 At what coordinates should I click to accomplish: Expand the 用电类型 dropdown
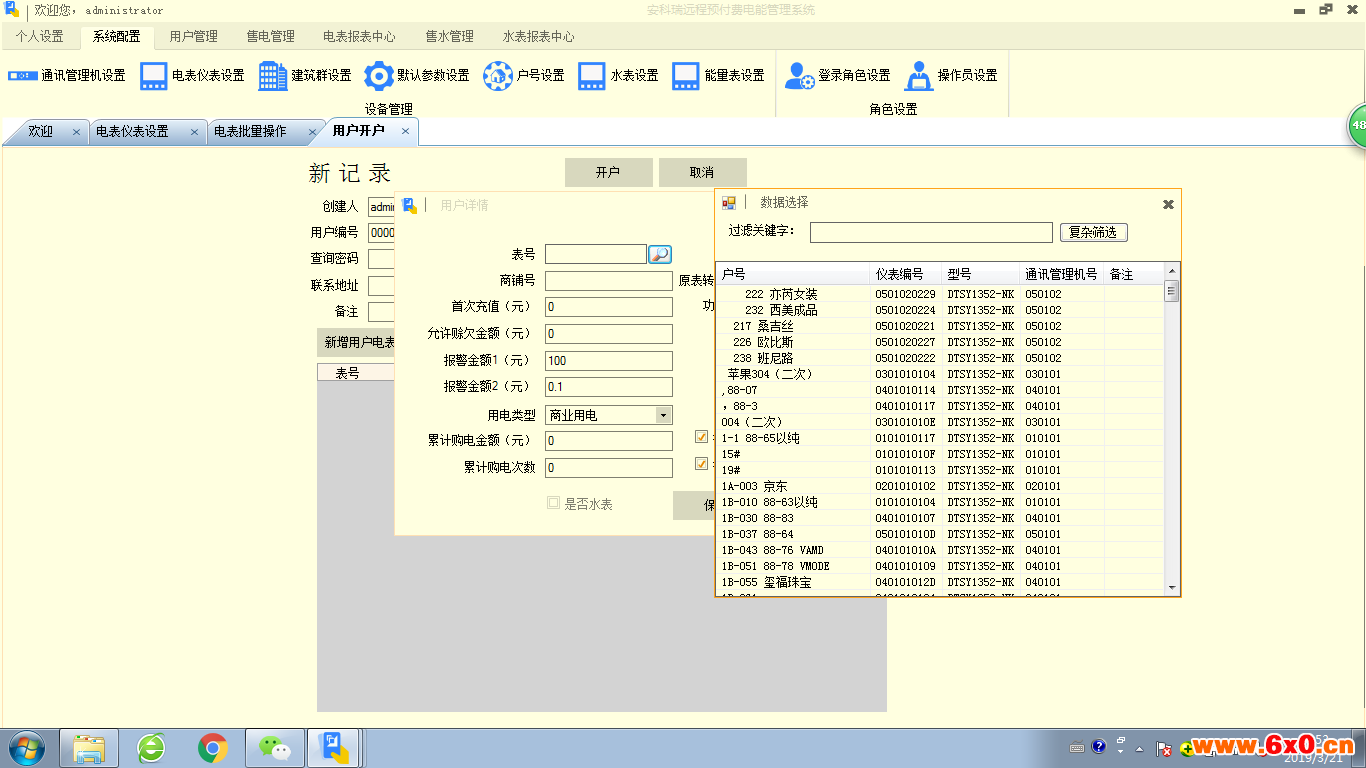664,415
